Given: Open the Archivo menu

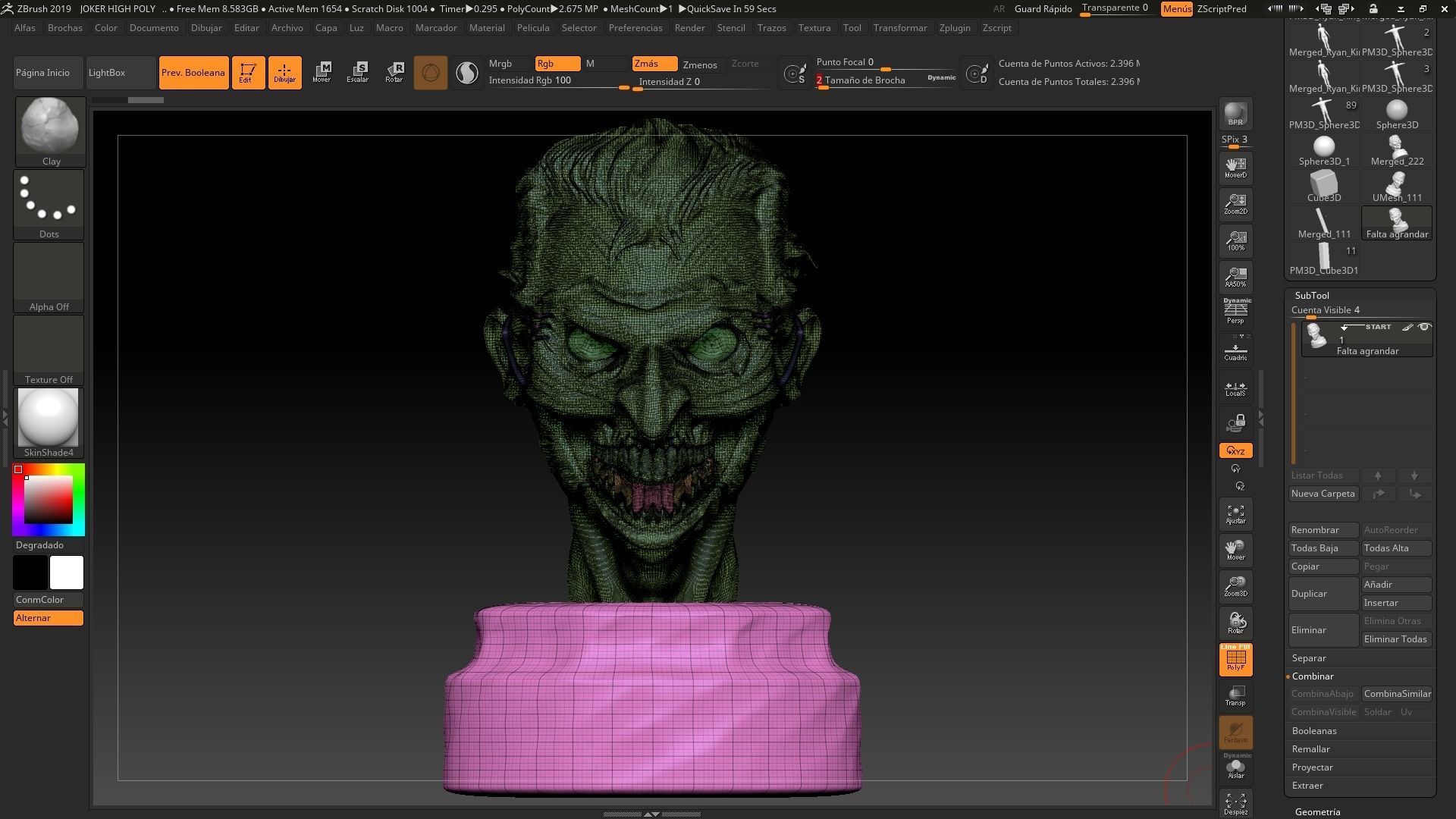Looking at the screenshot, I should [x=287, y=28].
